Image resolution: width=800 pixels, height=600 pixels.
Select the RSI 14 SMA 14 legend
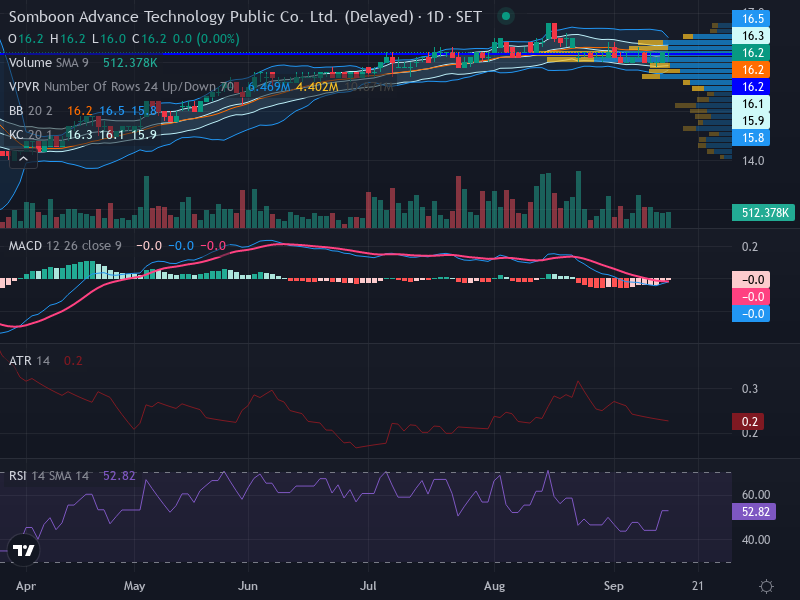[49, 476]
